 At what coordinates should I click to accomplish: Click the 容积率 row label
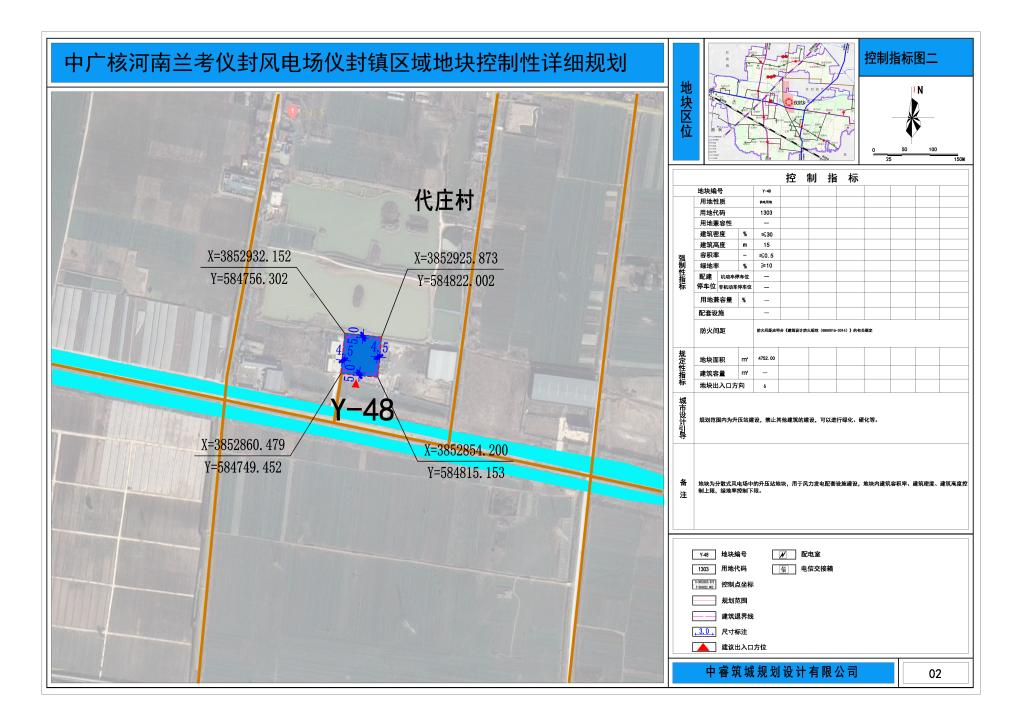pyautogui.click(x=710, y=255)
